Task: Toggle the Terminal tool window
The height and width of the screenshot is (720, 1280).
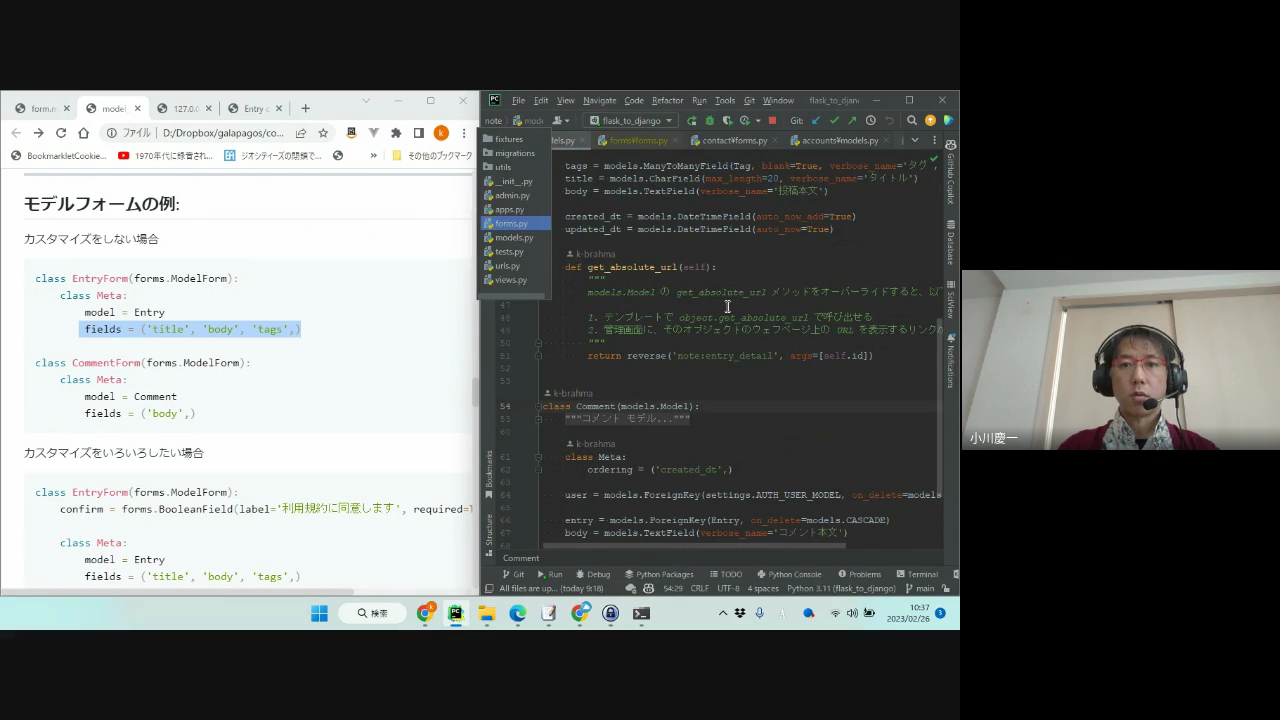Action: (x=917, y=574)
